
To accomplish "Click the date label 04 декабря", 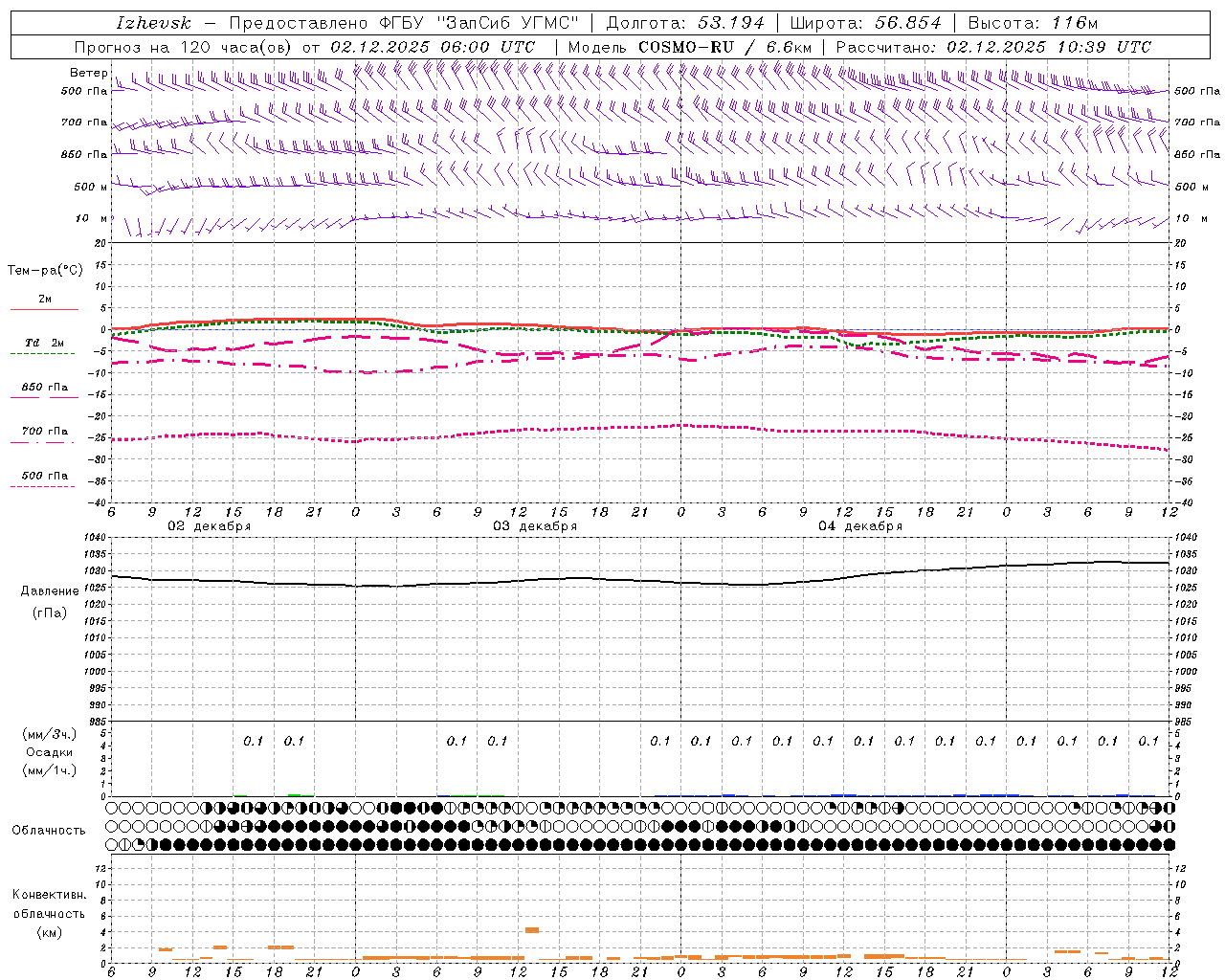I will click(x=860, y=526).
